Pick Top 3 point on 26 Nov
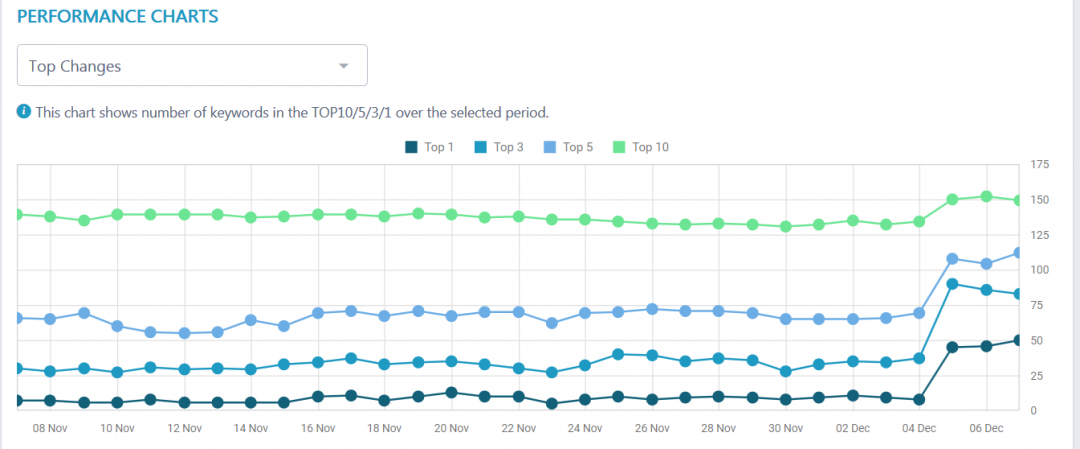The image size is (1080, 449). coord(652,355)
